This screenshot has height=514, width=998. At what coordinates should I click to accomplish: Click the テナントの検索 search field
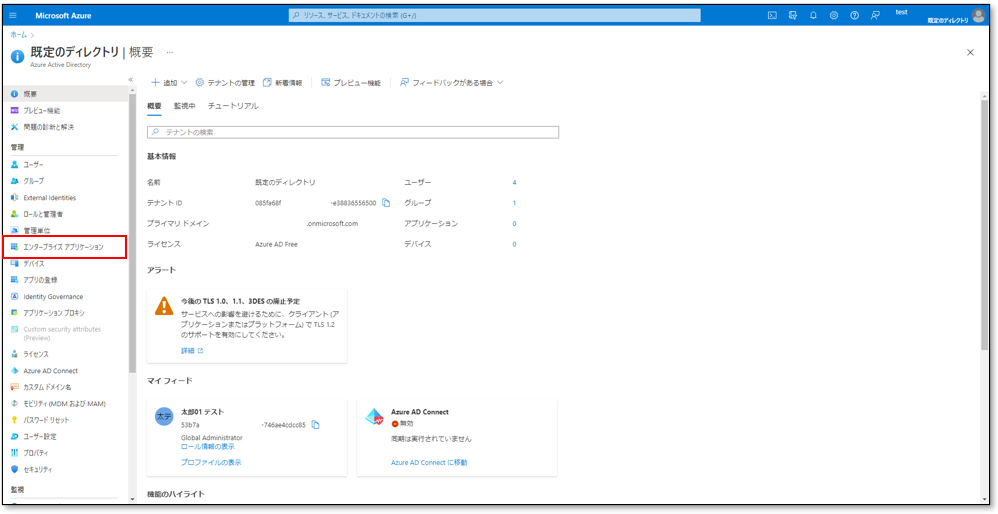(353, 132)
